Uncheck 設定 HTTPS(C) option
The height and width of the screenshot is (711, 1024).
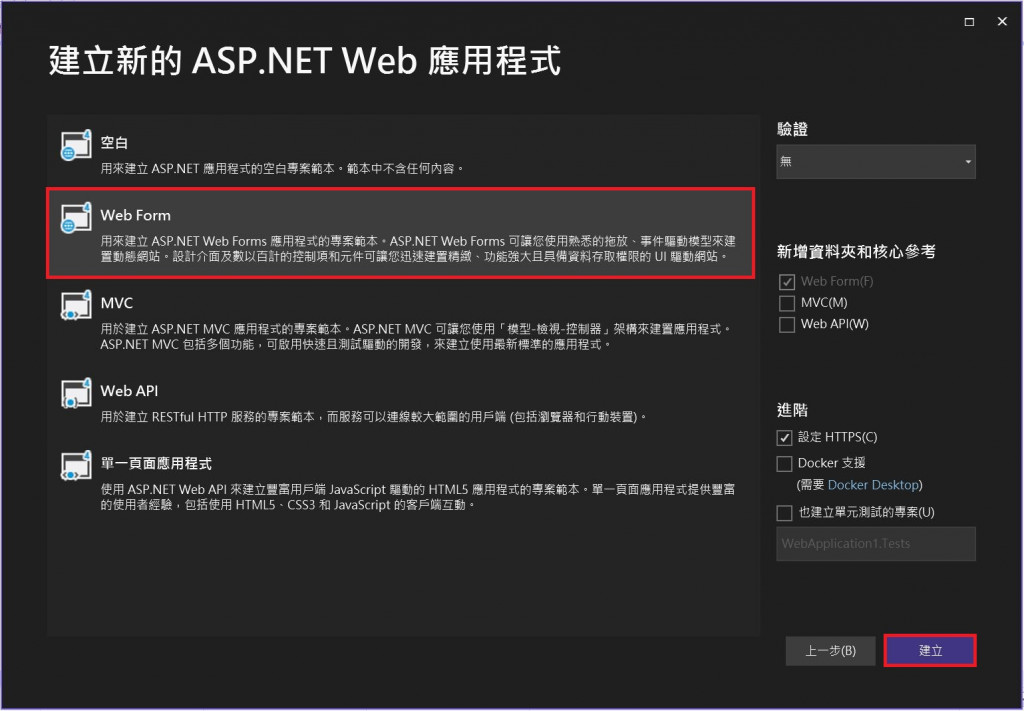click(784, 437)
